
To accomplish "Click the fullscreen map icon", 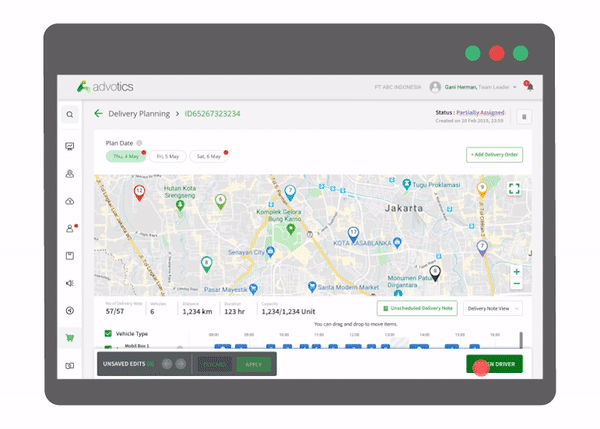I will (514, 188).
